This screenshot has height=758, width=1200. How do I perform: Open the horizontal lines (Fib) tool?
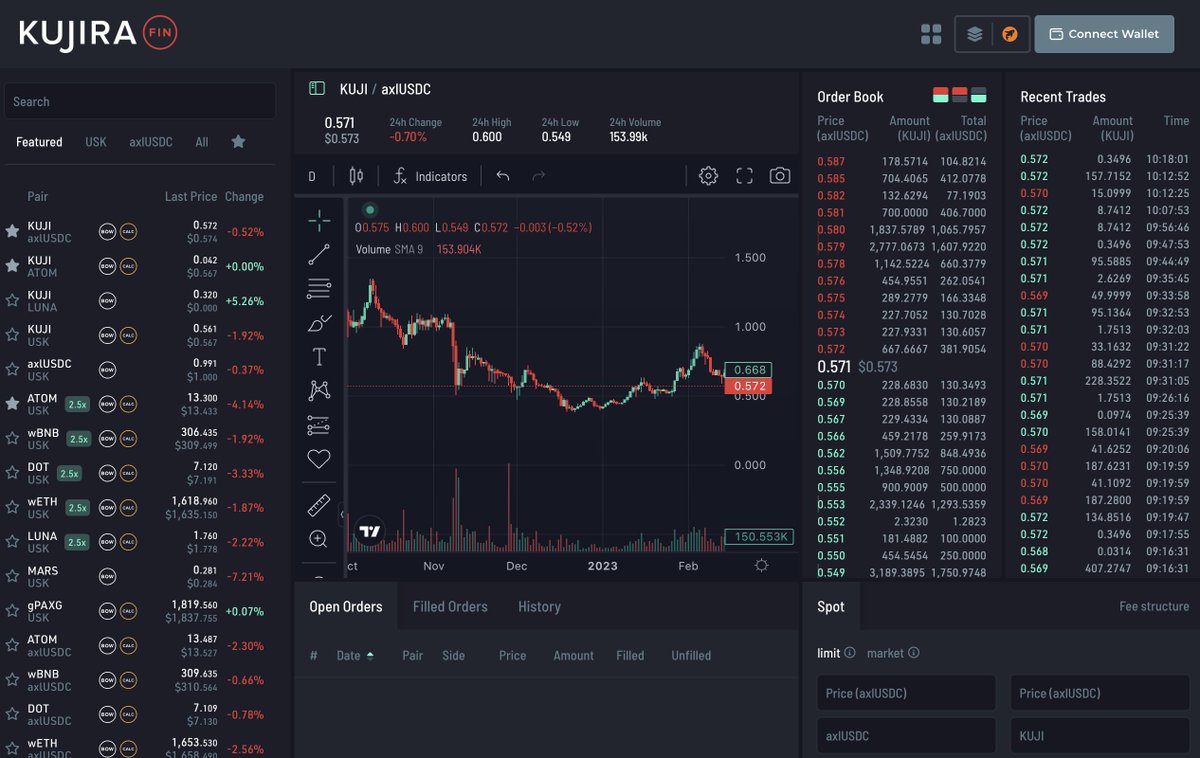point(319,289)
